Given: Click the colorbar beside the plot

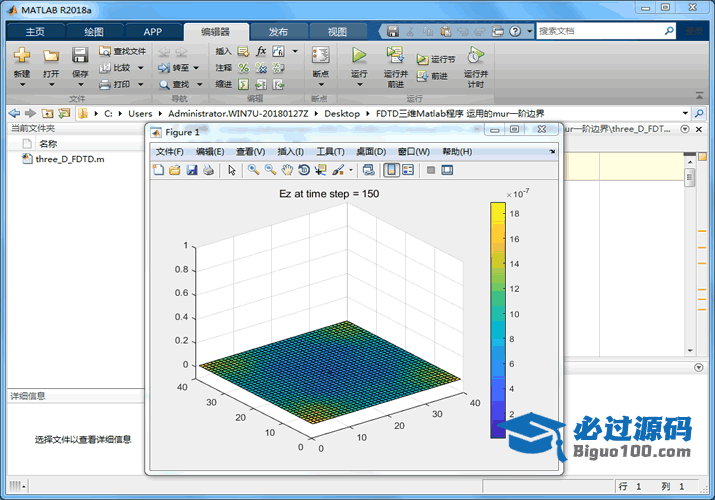Looking at the screenshot, I should [497, 319].
